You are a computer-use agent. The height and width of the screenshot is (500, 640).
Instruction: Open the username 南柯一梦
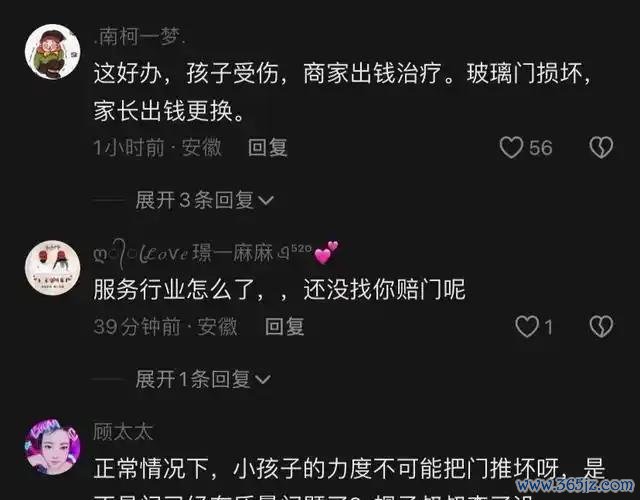coord(140,37)
